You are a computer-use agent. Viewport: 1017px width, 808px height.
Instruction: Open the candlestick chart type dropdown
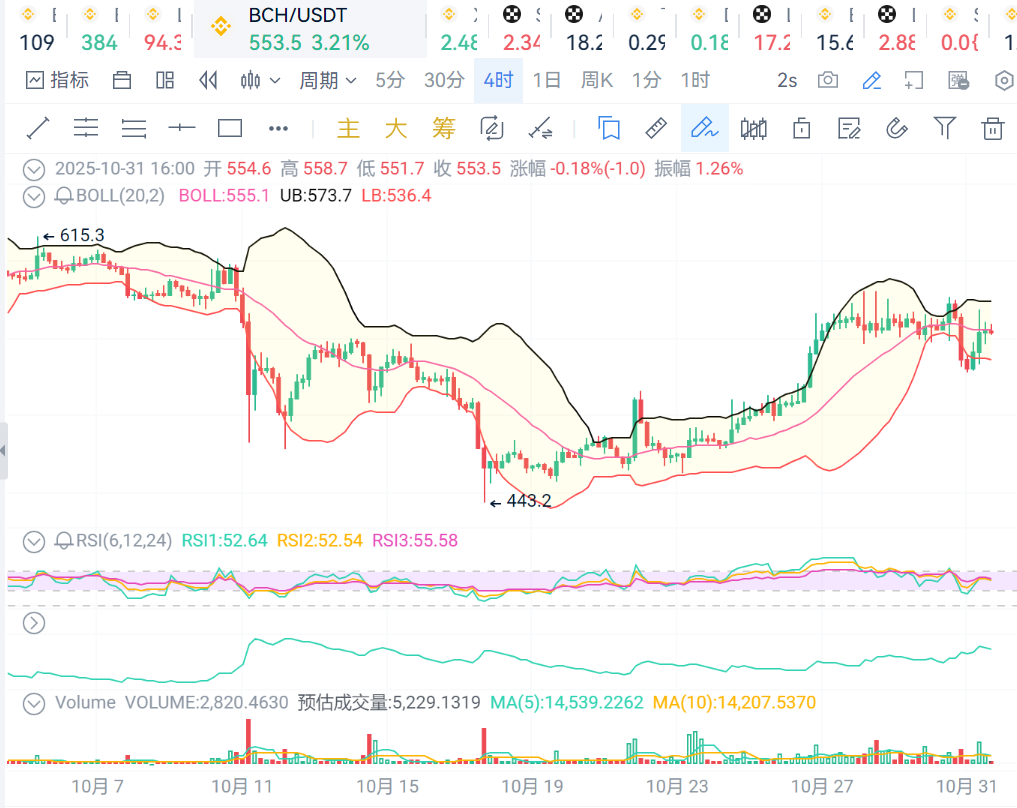click(x=260, y=81)
